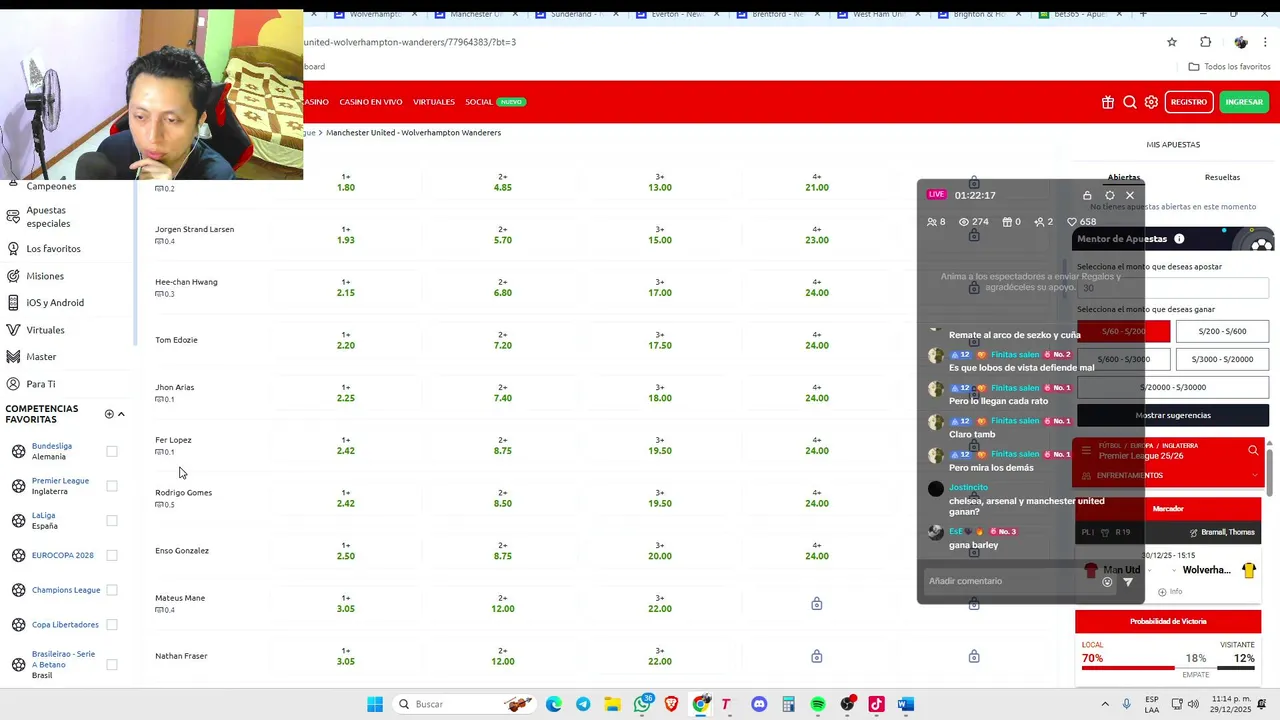Open Spotify from the taskbar

click(x=818, y=704)
